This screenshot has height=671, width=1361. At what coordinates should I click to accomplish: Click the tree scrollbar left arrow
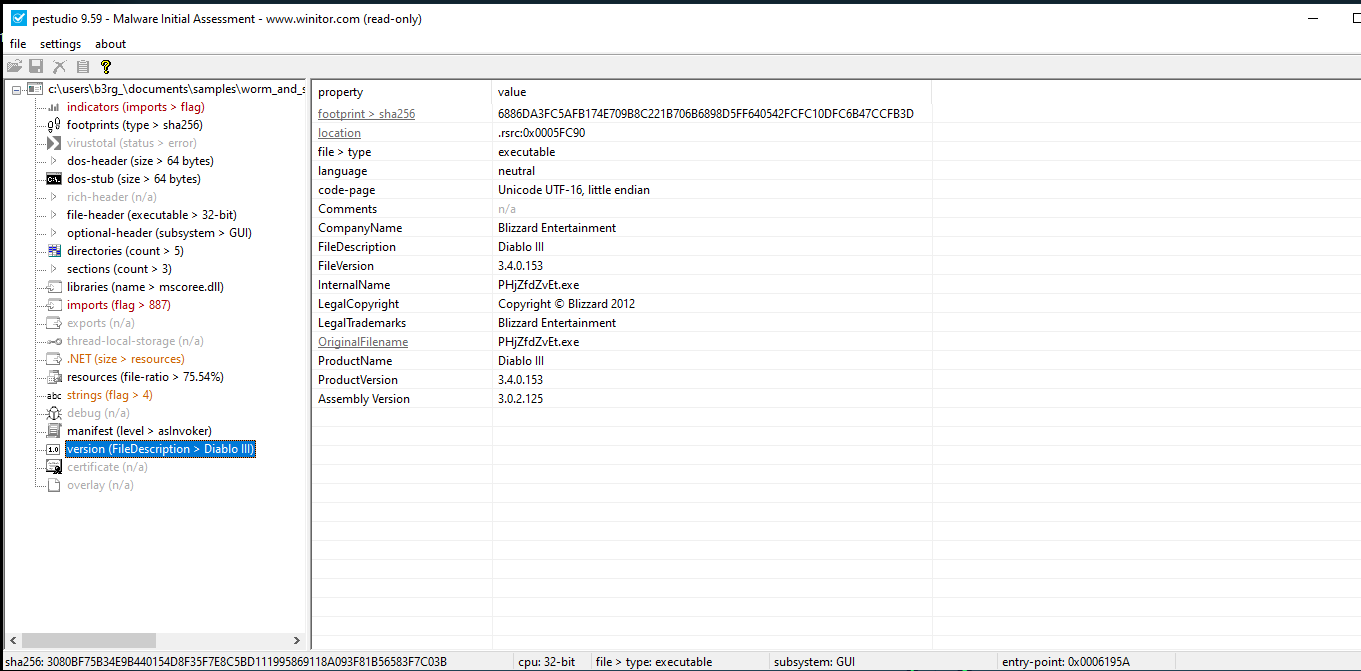click(x=11, y=640)
